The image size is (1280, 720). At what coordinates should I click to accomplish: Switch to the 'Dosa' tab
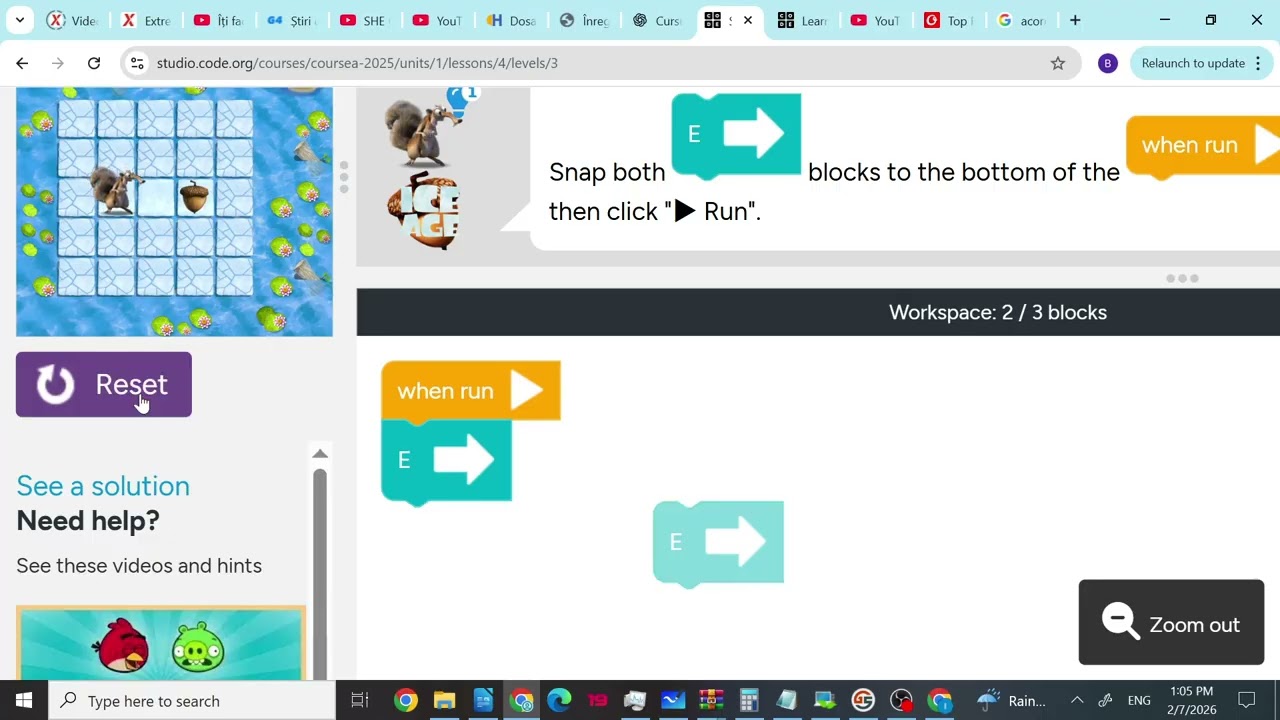tap(511, 20)
